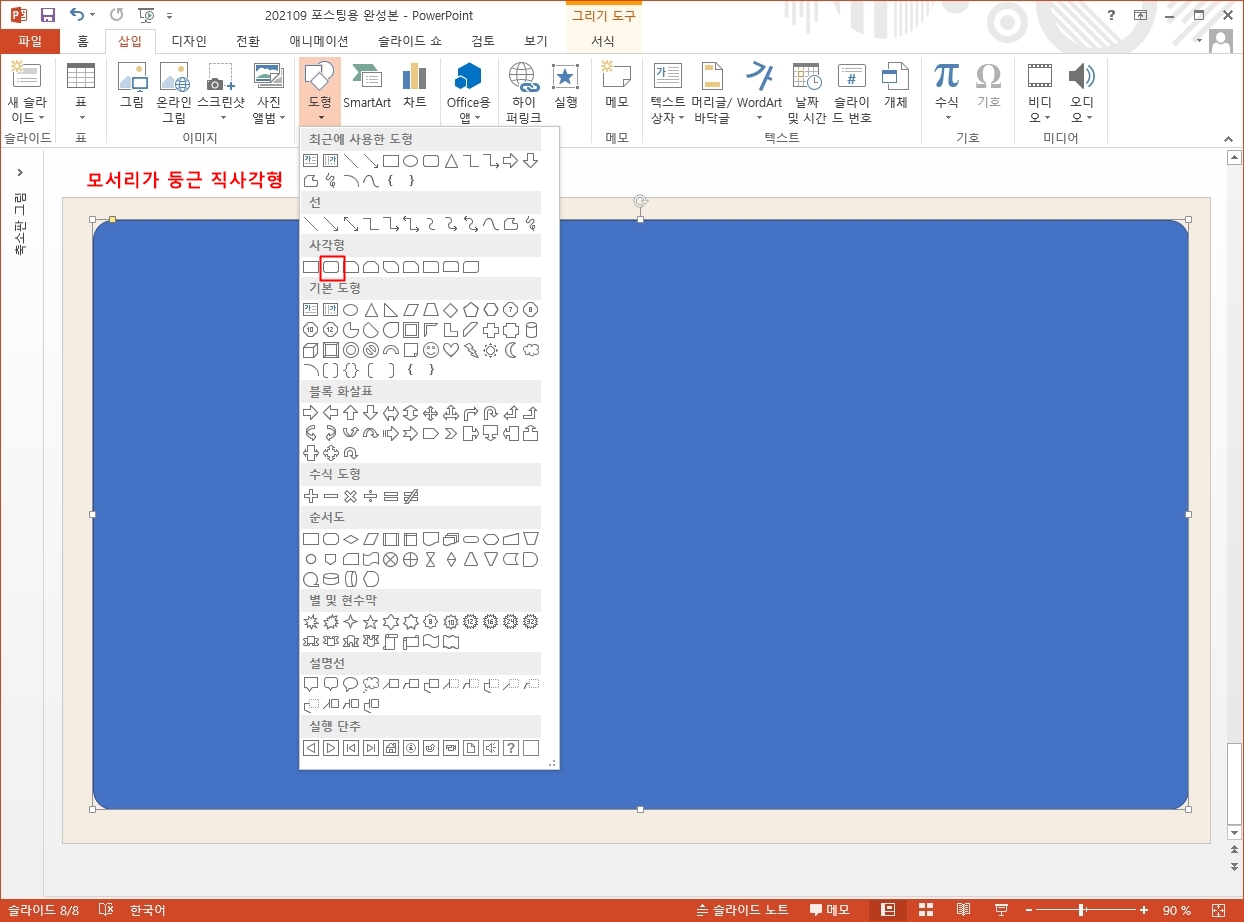Image resolution: width=1244 pixels, height=922 pixels.
Task: Pick the not-equal math shape
Action: [411, 496]
